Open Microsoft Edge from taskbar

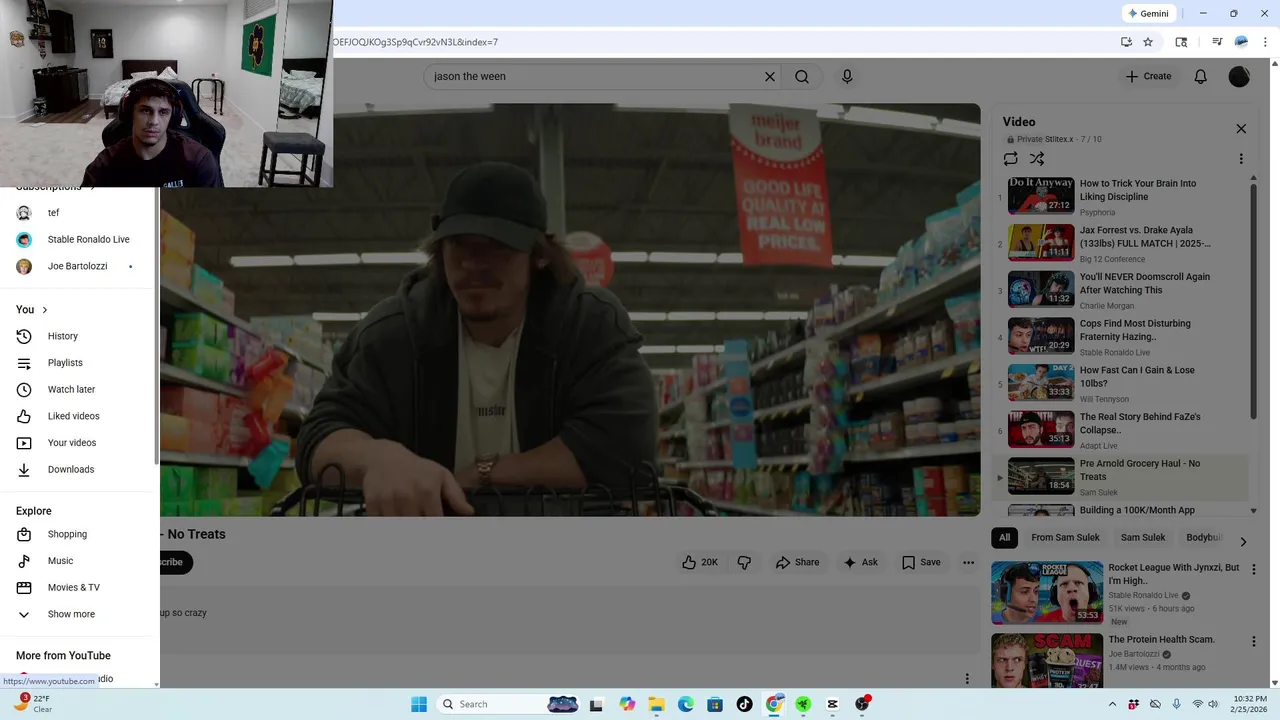point(686,704)
